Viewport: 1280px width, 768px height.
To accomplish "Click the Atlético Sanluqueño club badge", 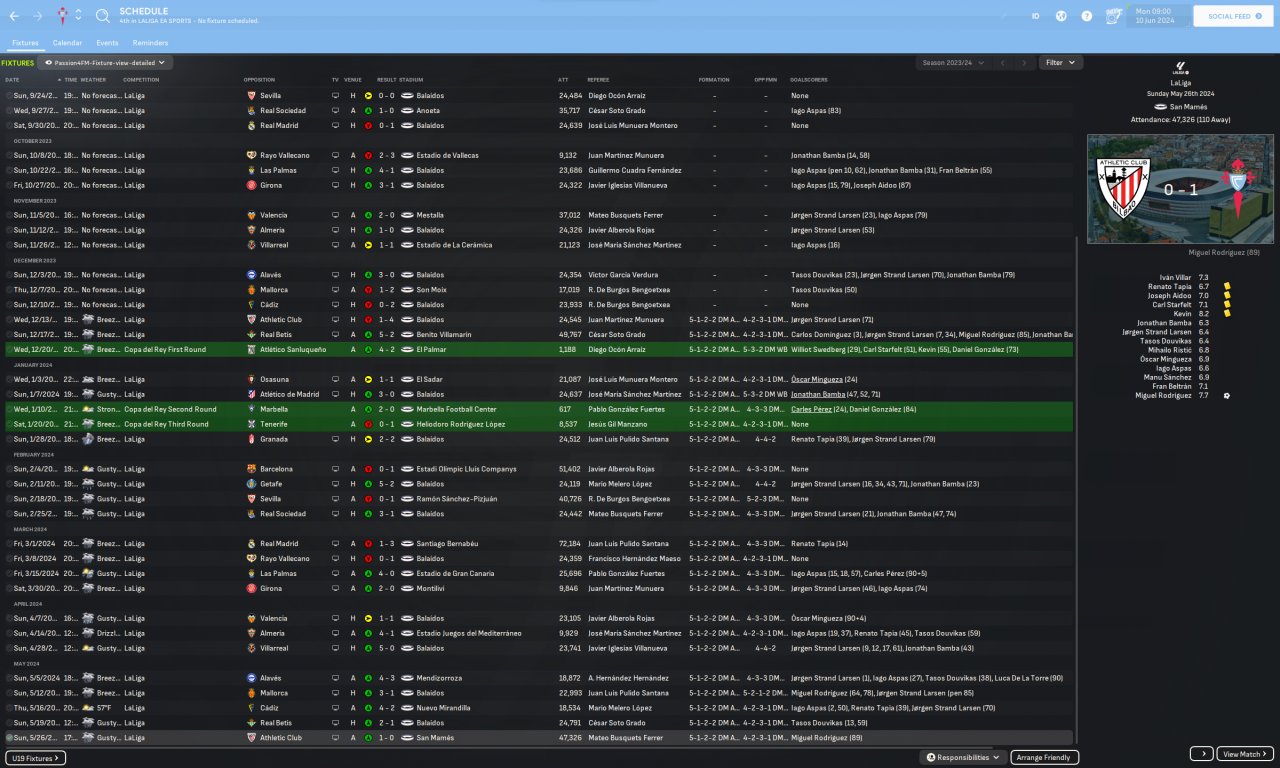I will click(x=251, y=350).
